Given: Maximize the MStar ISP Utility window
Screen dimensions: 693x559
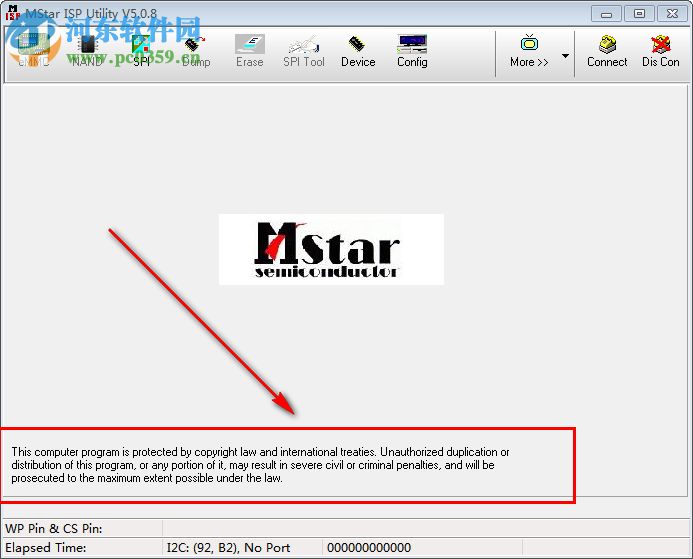Looking at the screenshot, I should click(x=639, y=14).
